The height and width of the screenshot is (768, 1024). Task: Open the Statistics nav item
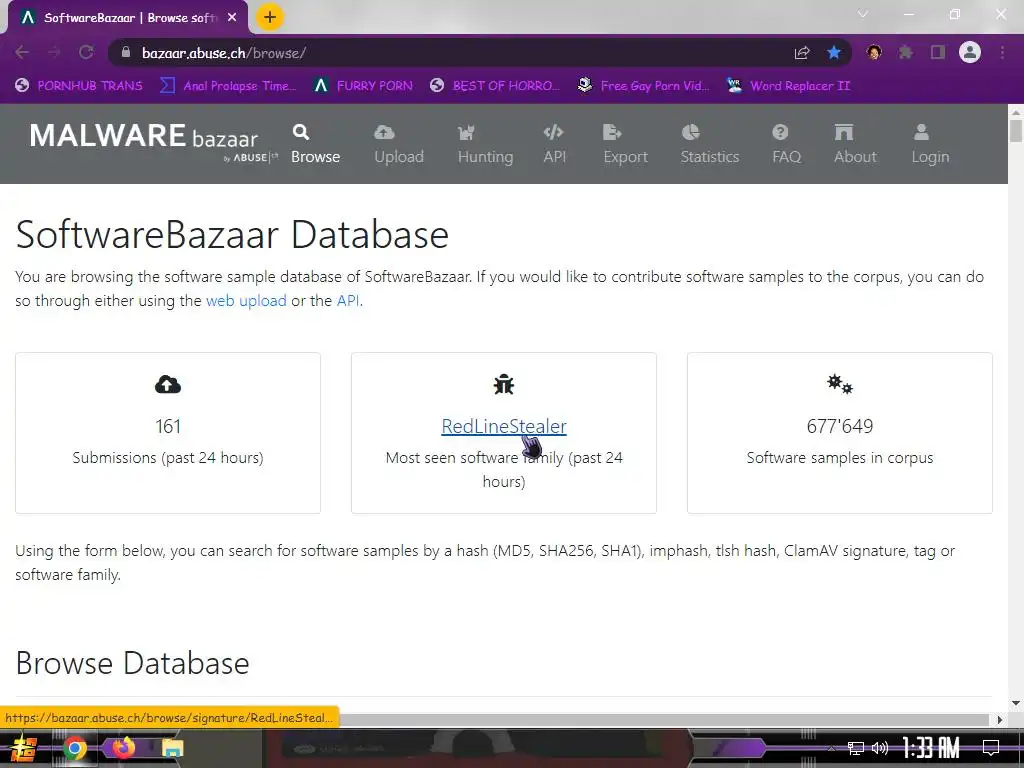[709, 144]
